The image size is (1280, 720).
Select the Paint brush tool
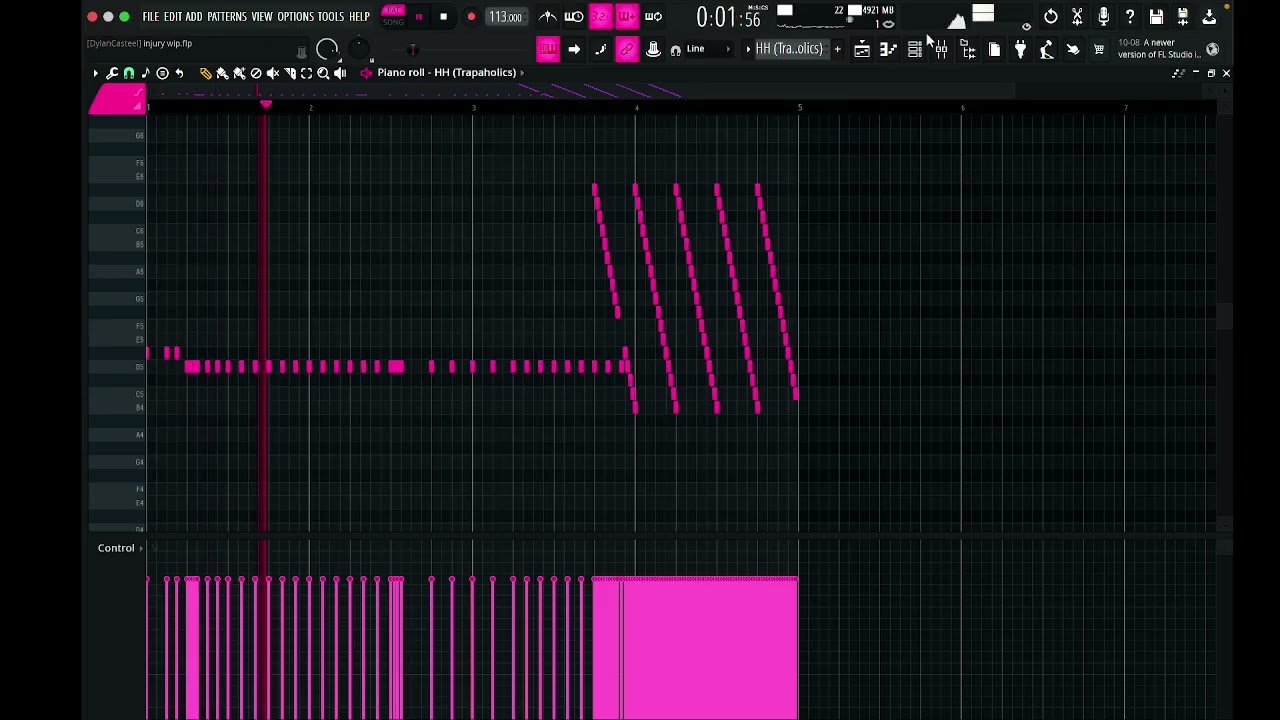(x=222, y=73)
